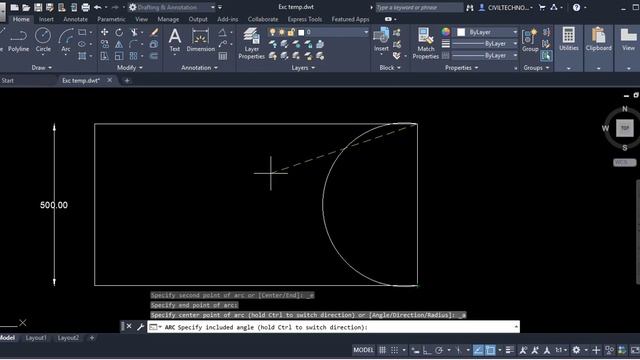640x360 pixels.
Task: Click the Plot printer icon
Action: (x=86, y=7)
